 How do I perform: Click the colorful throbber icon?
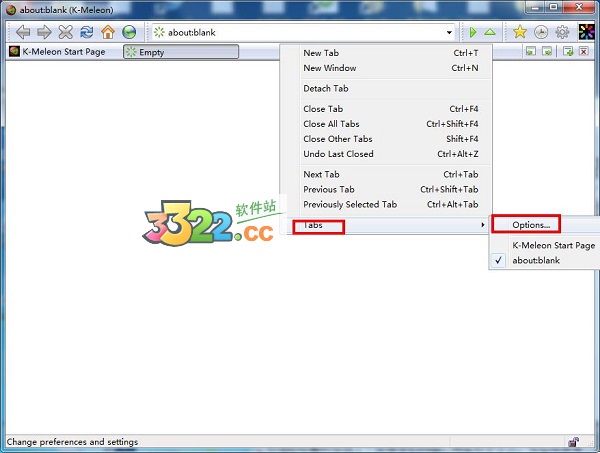586,32
